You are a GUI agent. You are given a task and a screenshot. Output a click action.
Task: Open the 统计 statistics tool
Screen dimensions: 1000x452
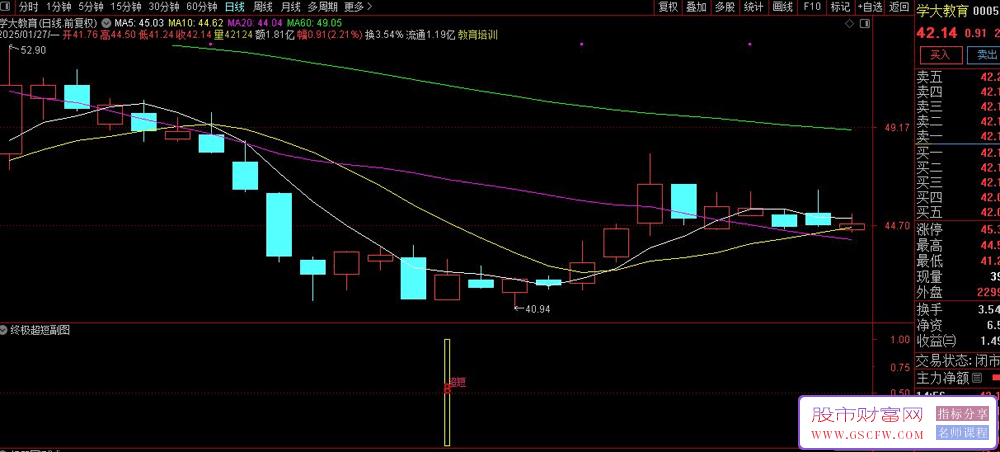point(753,8)
